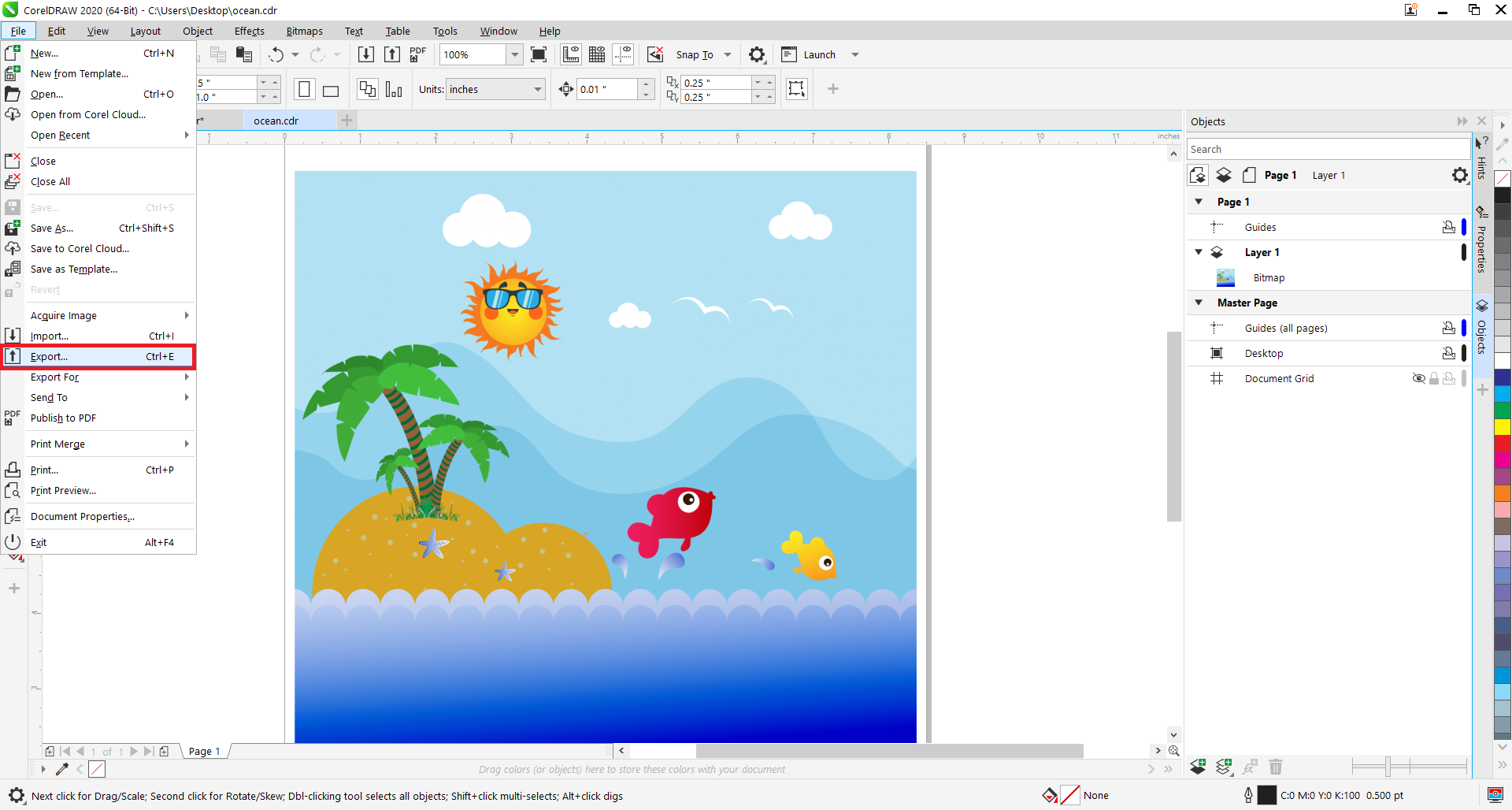
Task: Click the delete trash icon in Objects docker
Action: pos(1276,767)
